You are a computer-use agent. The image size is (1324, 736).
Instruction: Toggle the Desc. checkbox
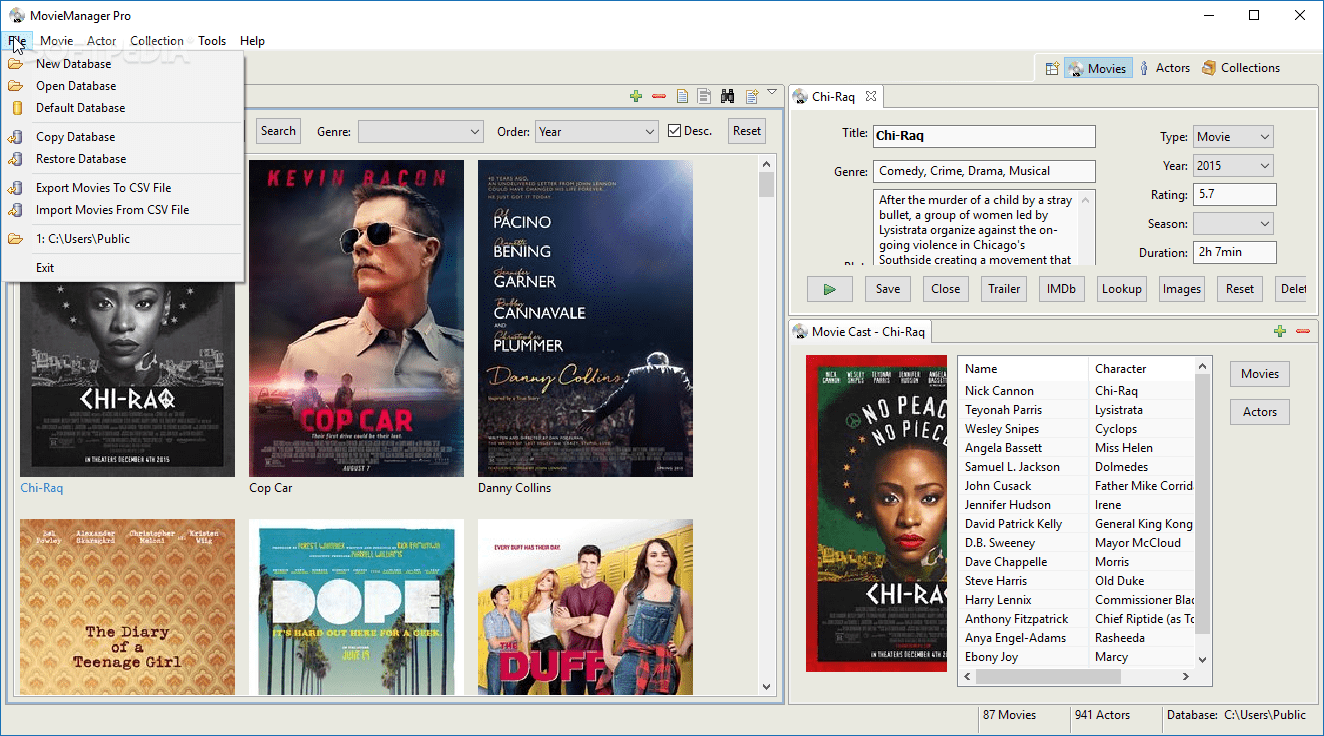click(675, 131)
